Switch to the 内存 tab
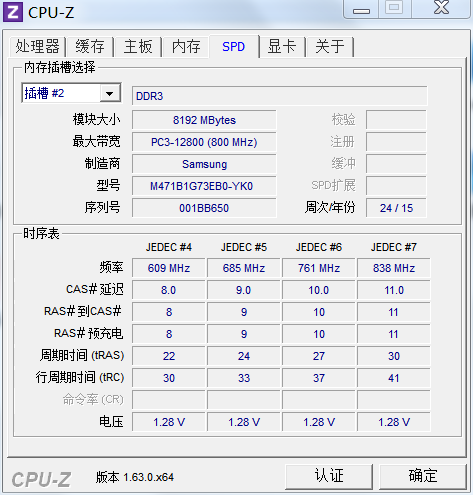The height and width of the screenshot is (495, 473). pyautogui.click(x=186, y=46)
